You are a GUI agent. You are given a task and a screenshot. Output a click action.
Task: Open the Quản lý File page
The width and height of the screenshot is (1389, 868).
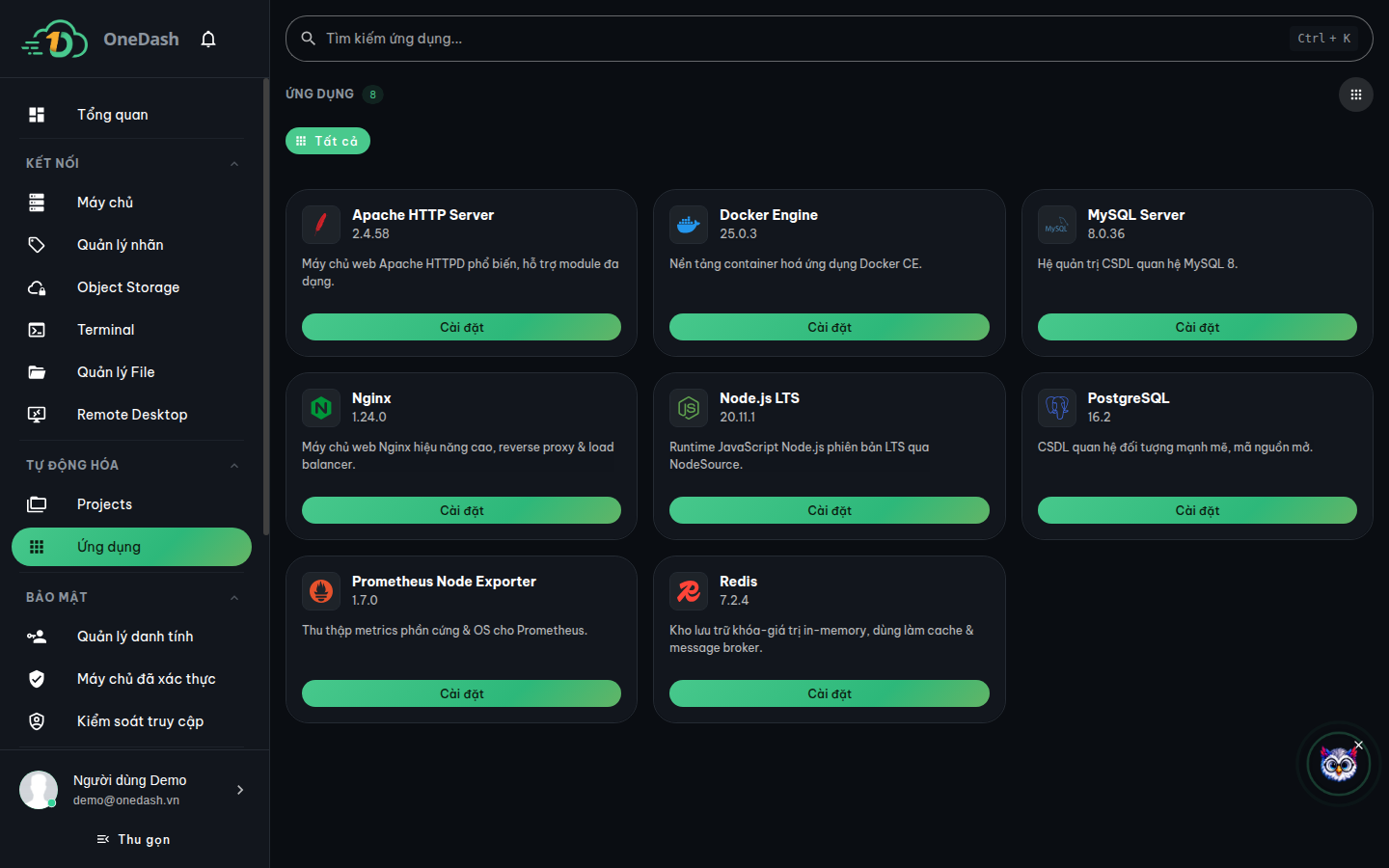coord(131,372)
